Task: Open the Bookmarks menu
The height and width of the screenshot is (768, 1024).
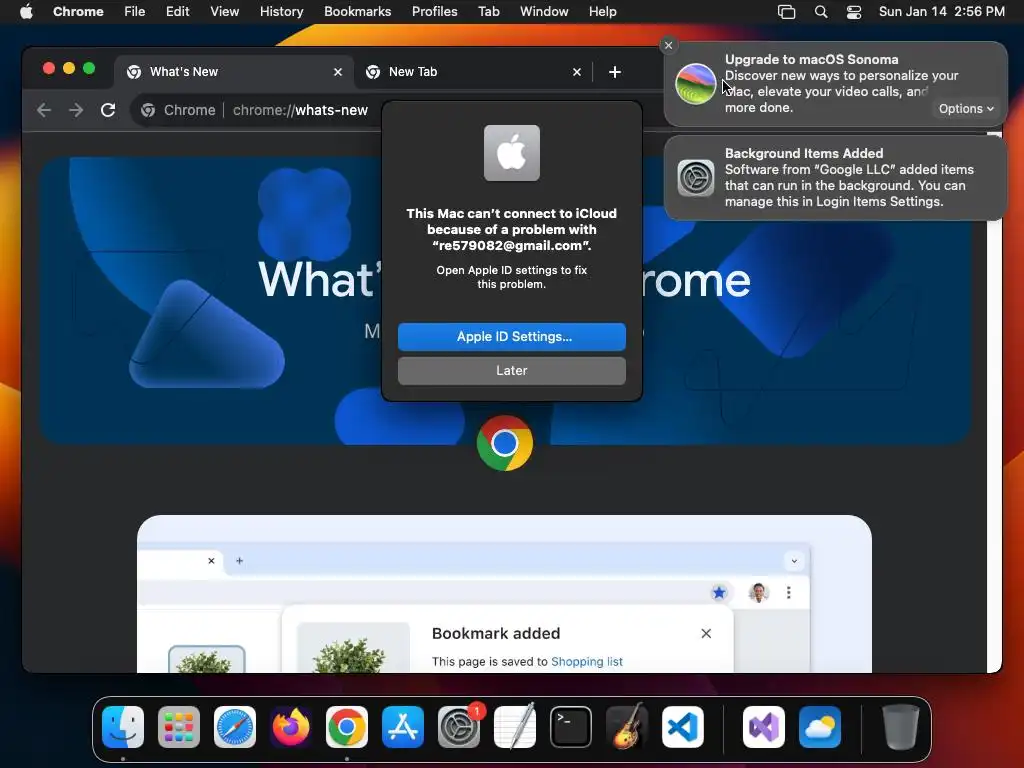Action: coord(357,12)
